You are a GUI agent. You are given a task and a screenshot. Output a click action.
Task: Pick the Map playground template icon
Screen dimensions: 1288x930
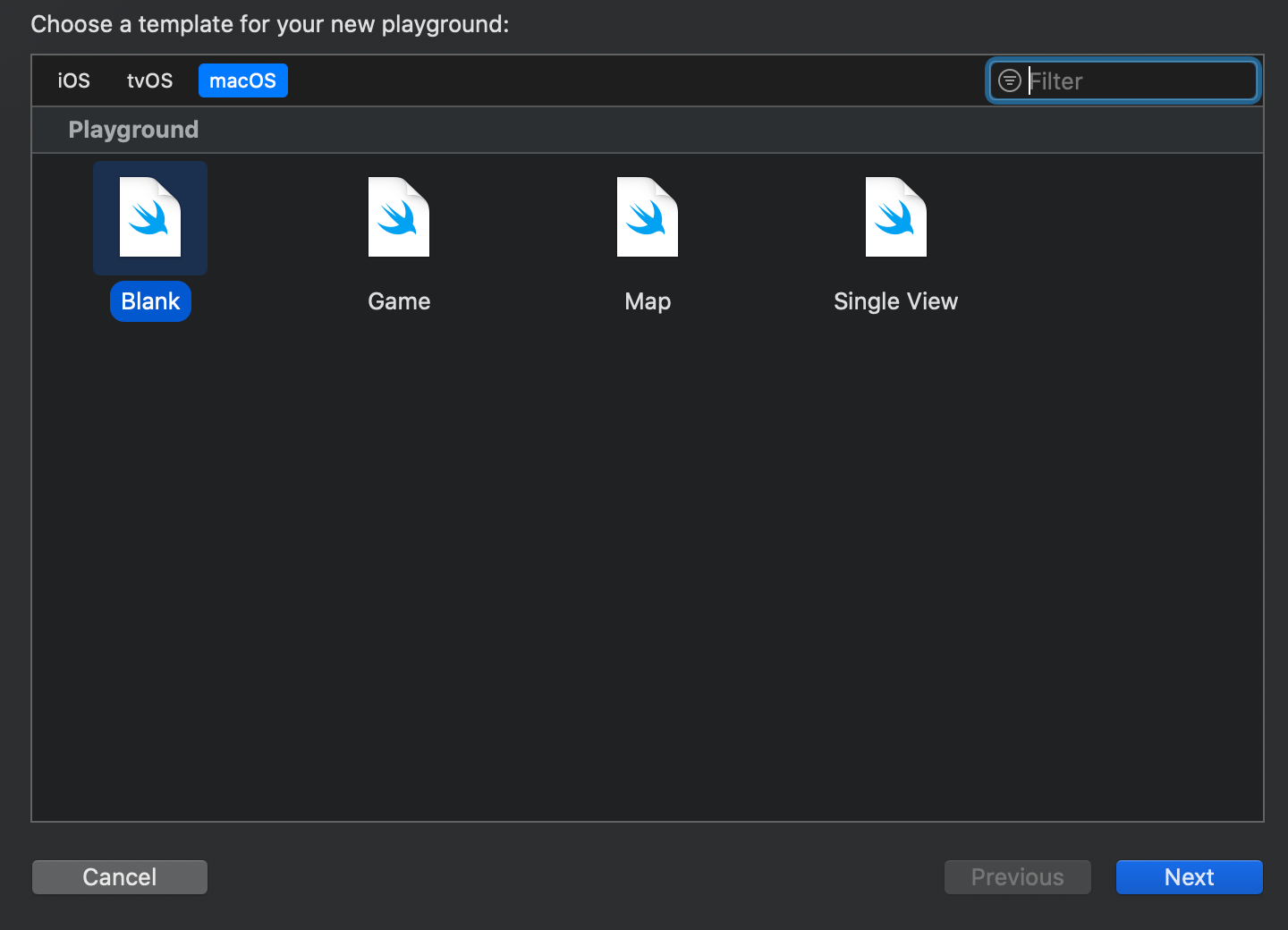(648, 217)
